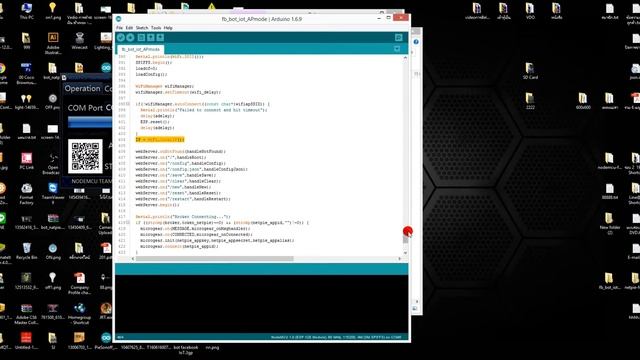The height and width of the screenshot is (360, 640).
Task: Select the light-5465 twin bulbs desktop file
Action: click(x=27, y=101)
